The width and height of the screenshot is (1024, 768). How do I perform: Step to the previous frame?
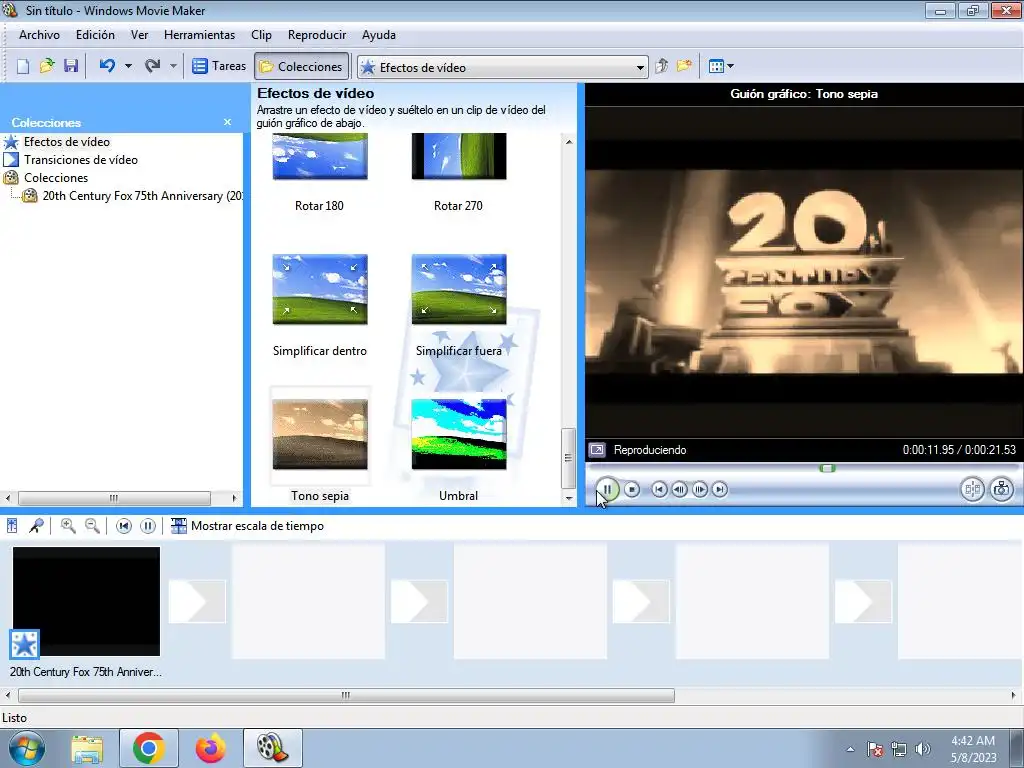679,489
